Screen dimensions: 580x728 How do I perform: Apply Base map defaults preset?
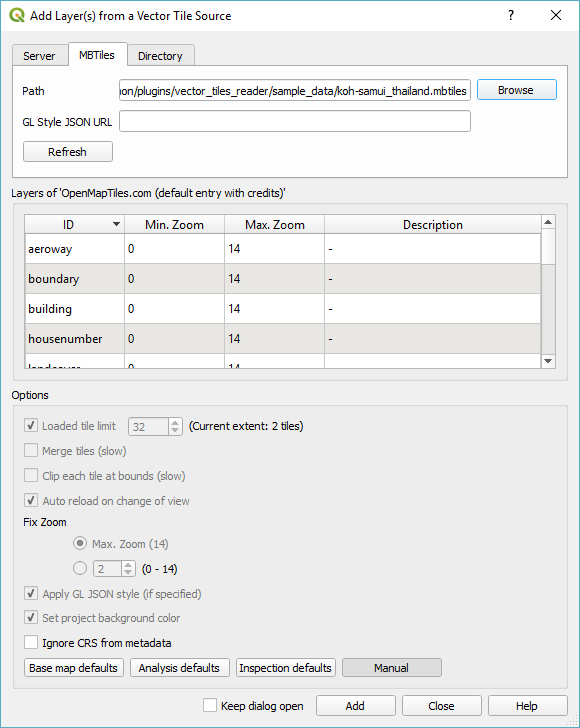(74, 668)
